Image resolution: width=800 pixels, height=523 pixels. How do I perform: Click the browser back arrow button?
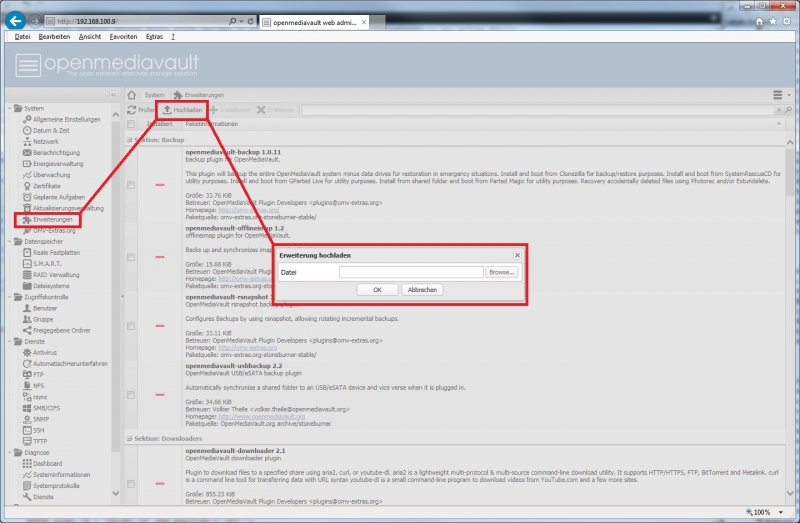click(15, 21)
